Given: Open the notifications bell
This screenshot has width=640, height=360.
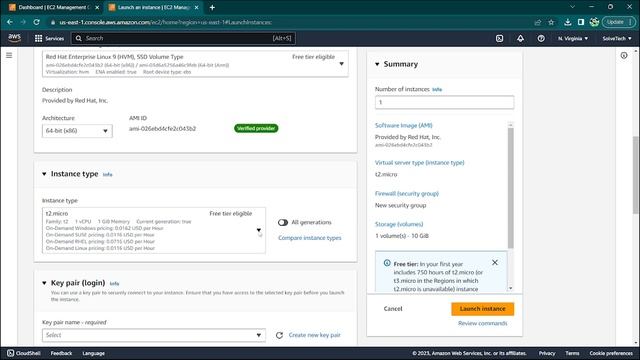Looking at the screenshot, I should [x=520, y=38].
